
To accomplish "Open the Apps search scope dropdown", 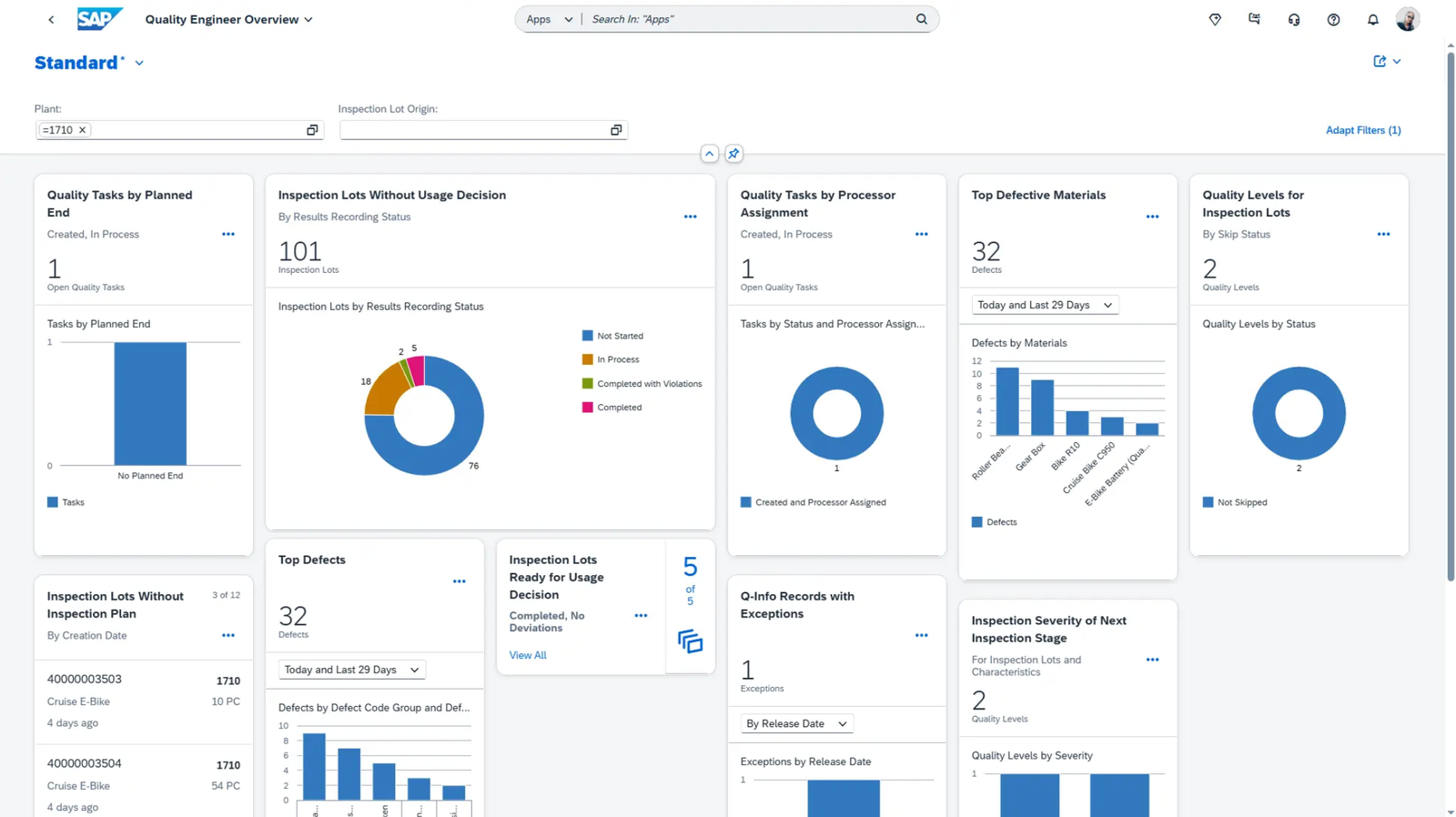I will (x=549, y=19).
